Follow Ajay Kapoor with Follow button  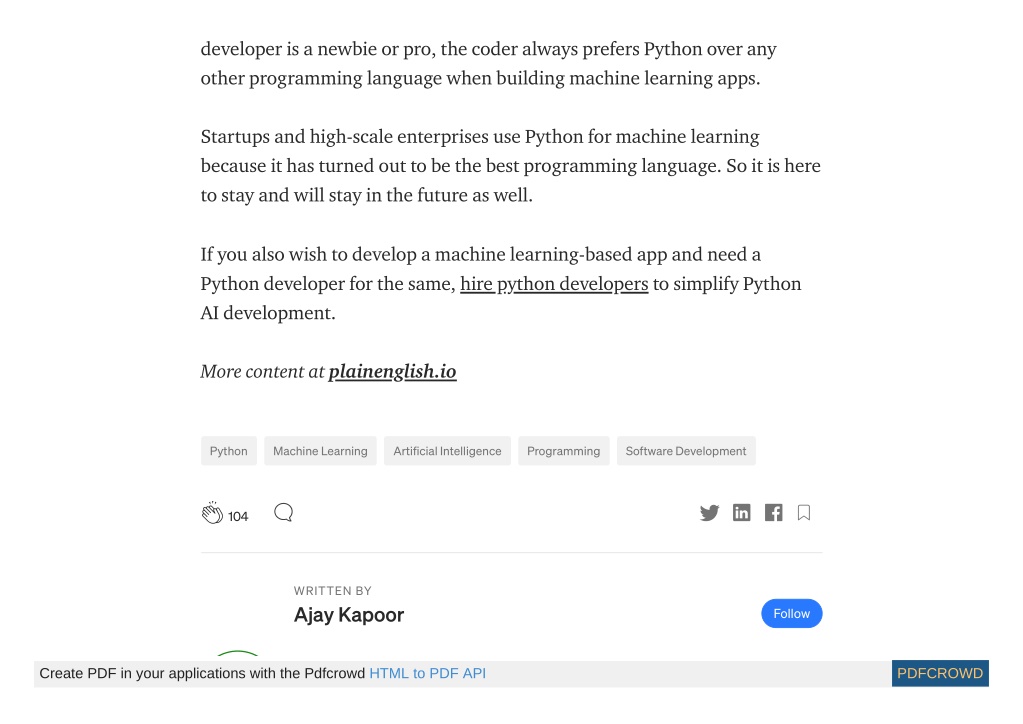coord(791,614)
